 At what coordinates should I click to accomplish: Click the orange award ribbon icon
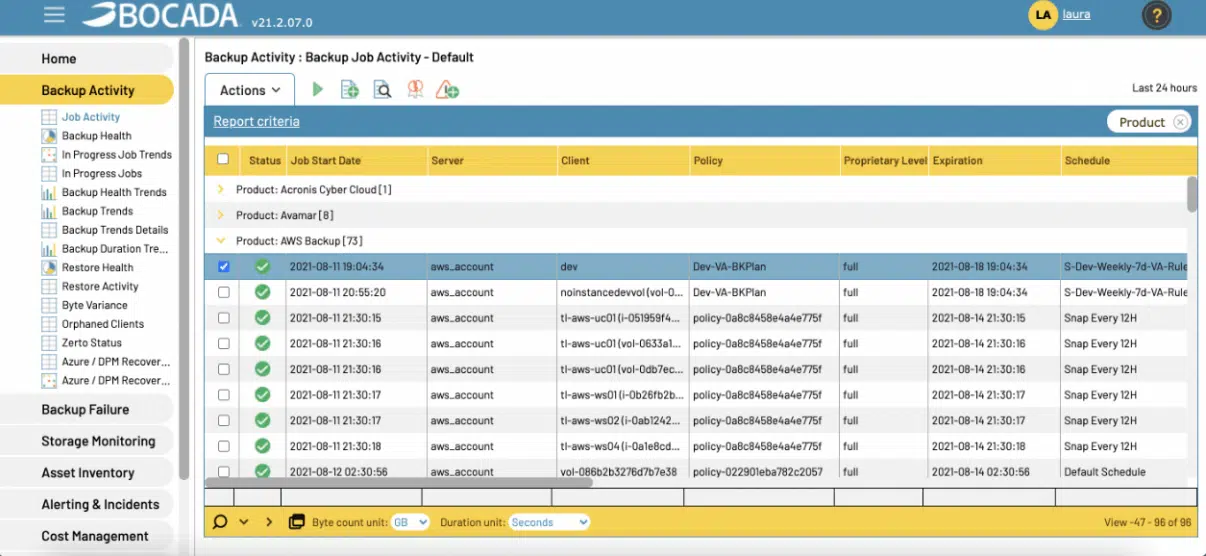click(x=414, y=90)
